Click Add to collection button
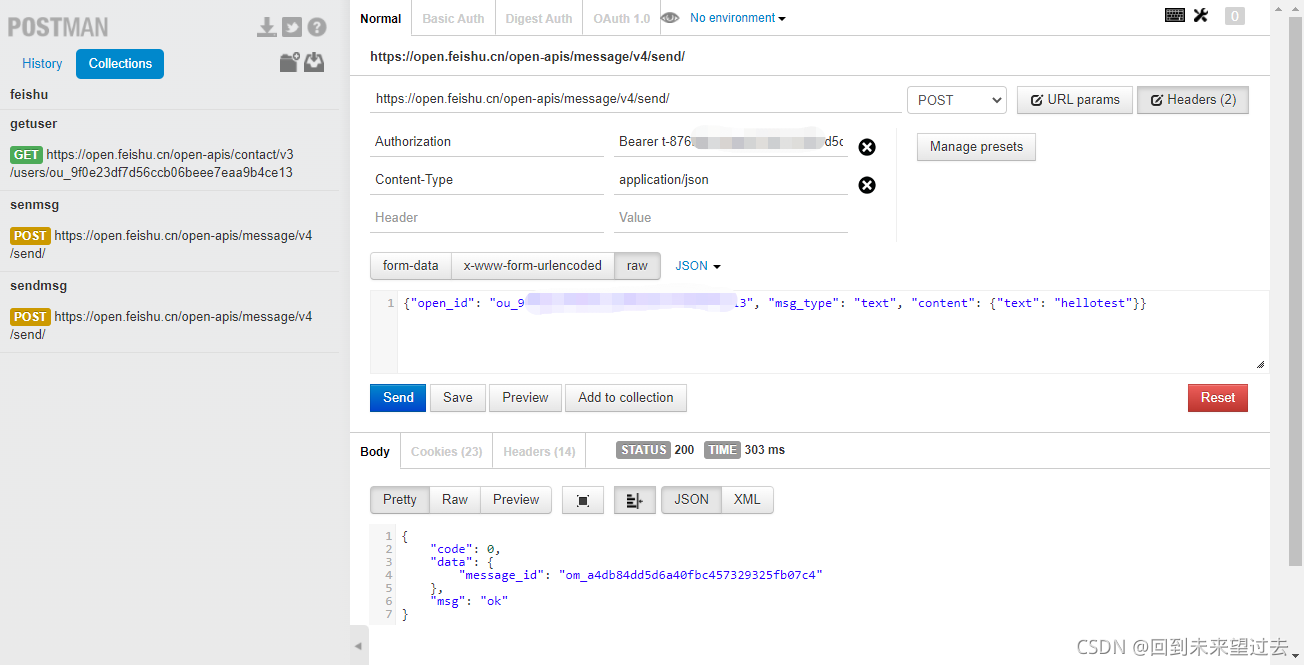1304x665 pixels. coord(626,398)
